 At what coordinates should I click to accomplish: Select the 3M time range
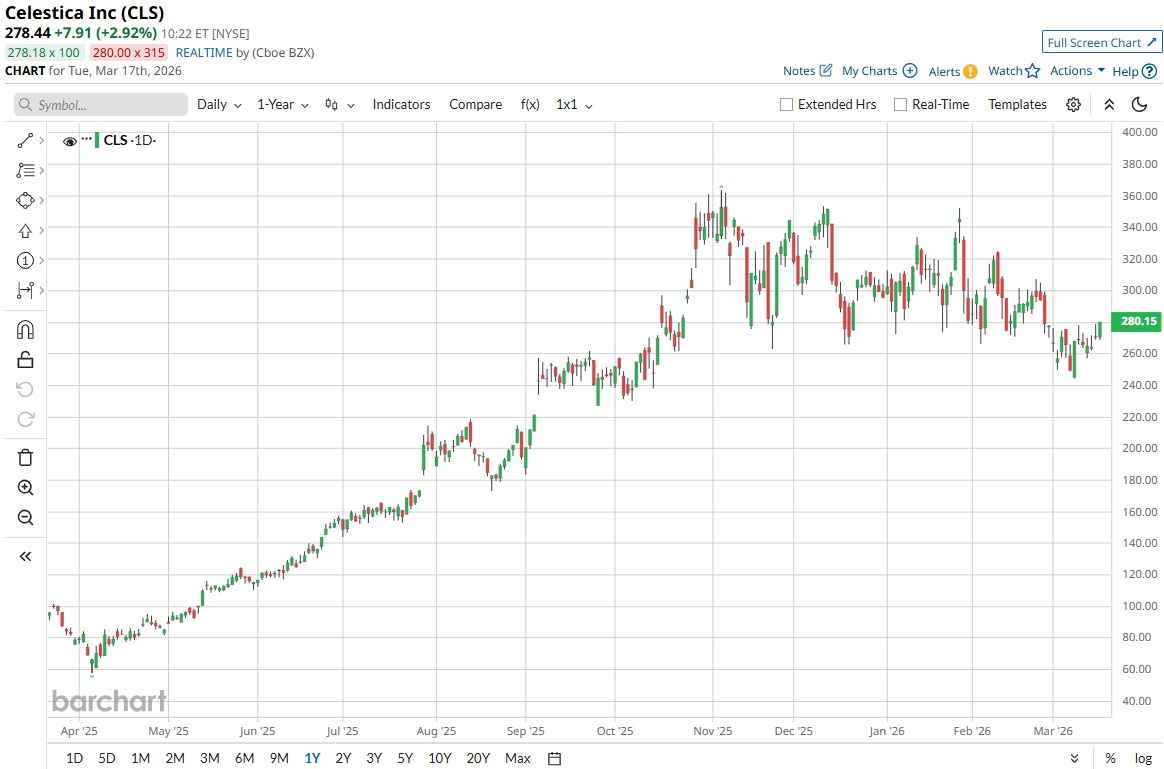pos(209,758)
